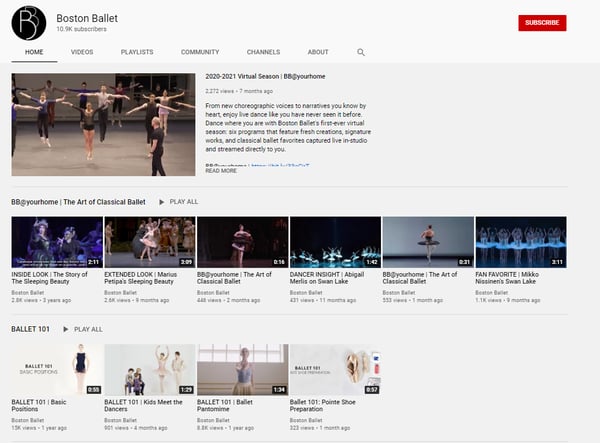Screen dimensions: 600x443
Task: Click the EXTENDED LOOK Marius Petipa's Sleeping Beauty title
Action: (x=141, y=278)
